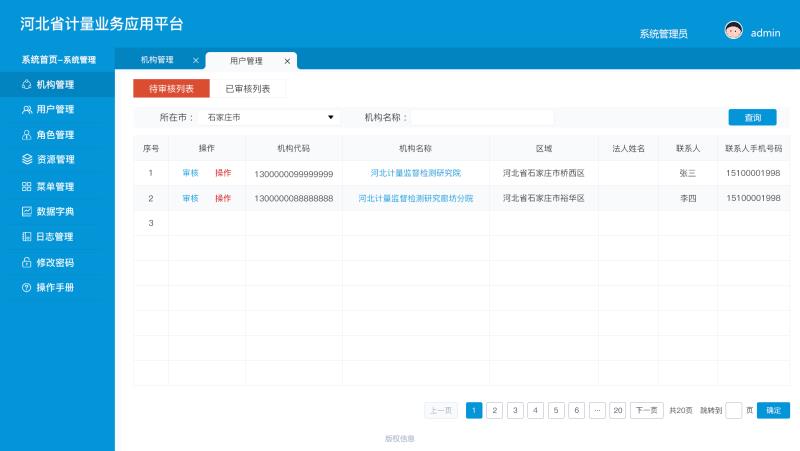The image size is (800, 451).
Task: Click 审核 for the second row
Action: pos(190,198)
